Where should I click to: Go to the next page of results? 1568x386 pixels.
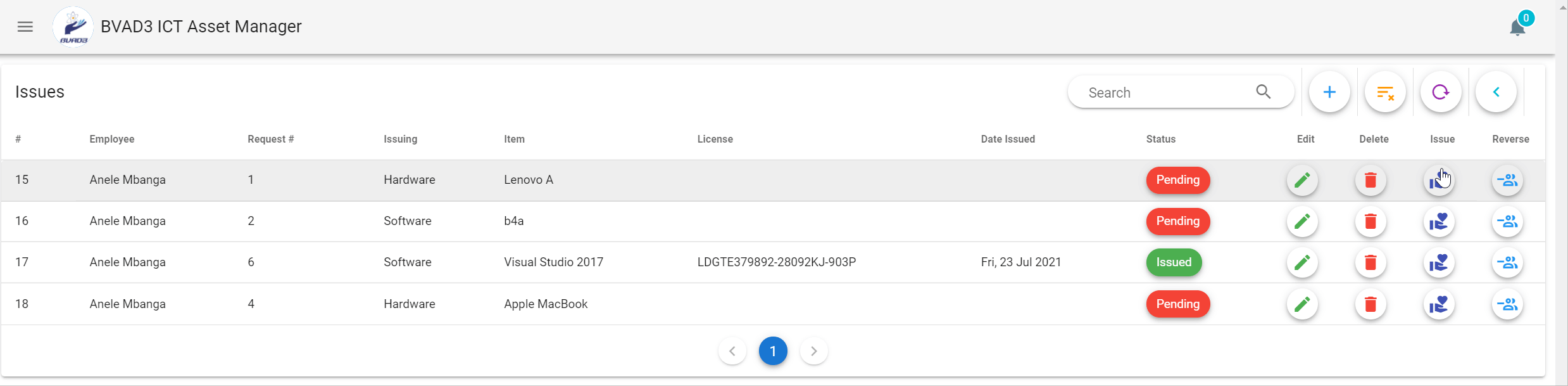click(x=814, y=351)
